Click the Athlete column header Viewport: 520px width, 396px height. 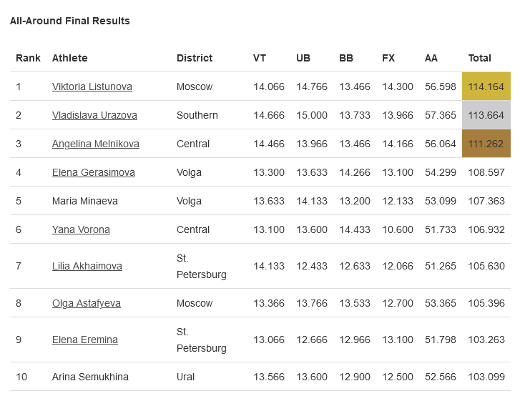[x=70, y=58]
